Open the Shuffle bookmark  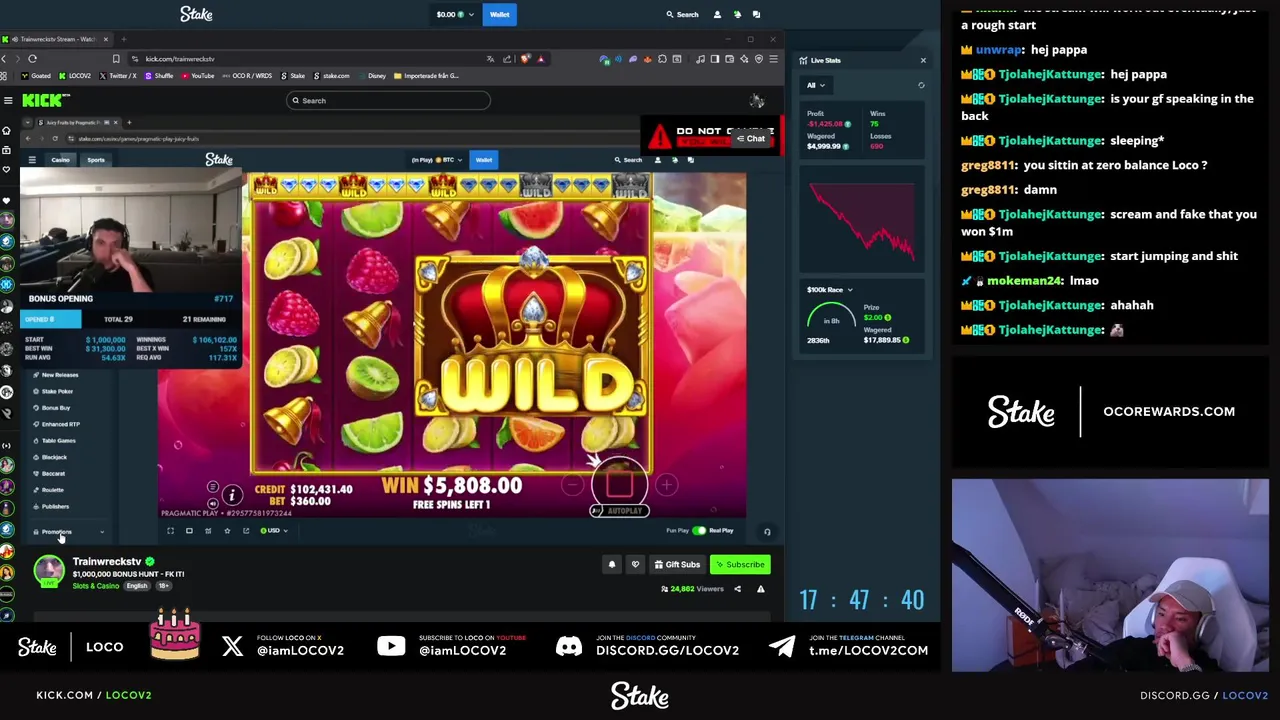160,76
